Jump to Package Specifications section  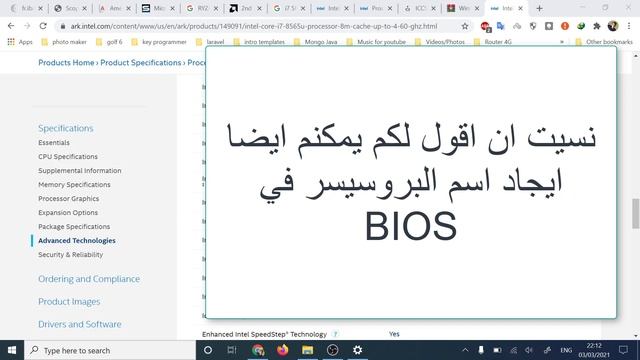[x=74, y=226]
